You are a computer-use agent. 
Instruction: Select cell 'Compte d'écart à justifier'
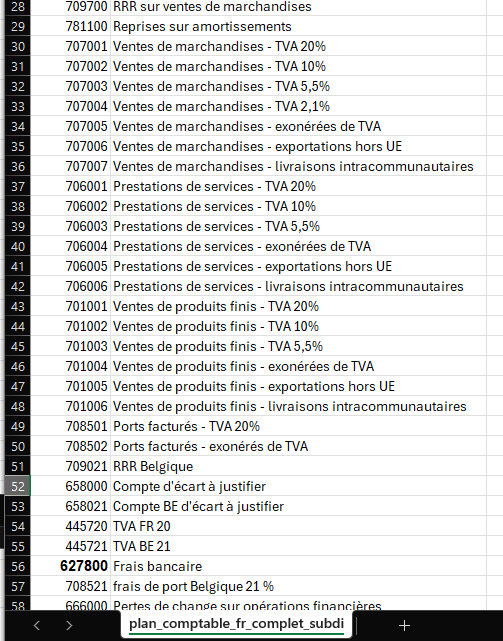[298, 486]
